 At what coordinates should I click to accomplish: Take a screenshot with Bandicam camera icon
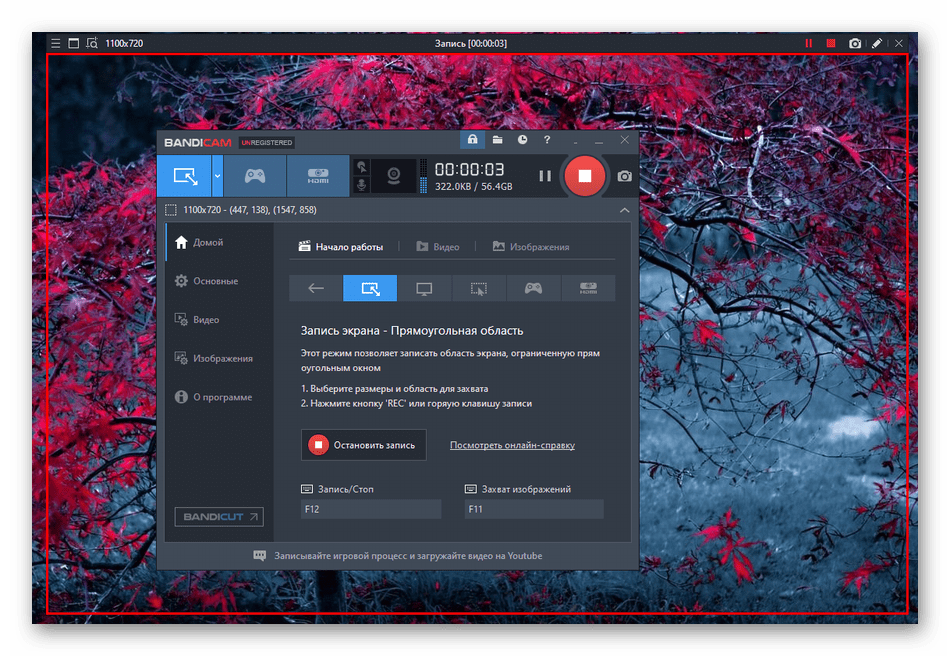625,176
